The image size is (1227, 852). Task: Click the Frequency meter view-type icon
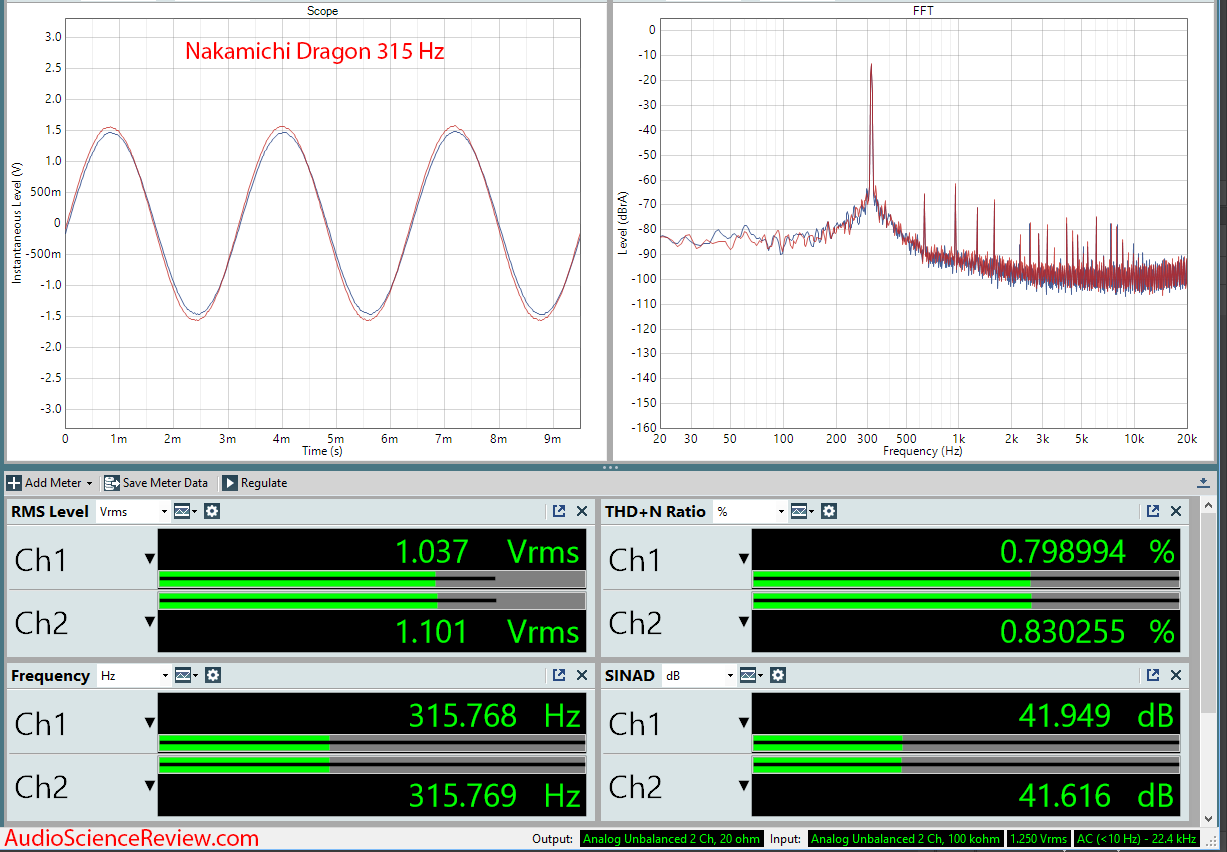coord(186,675)
